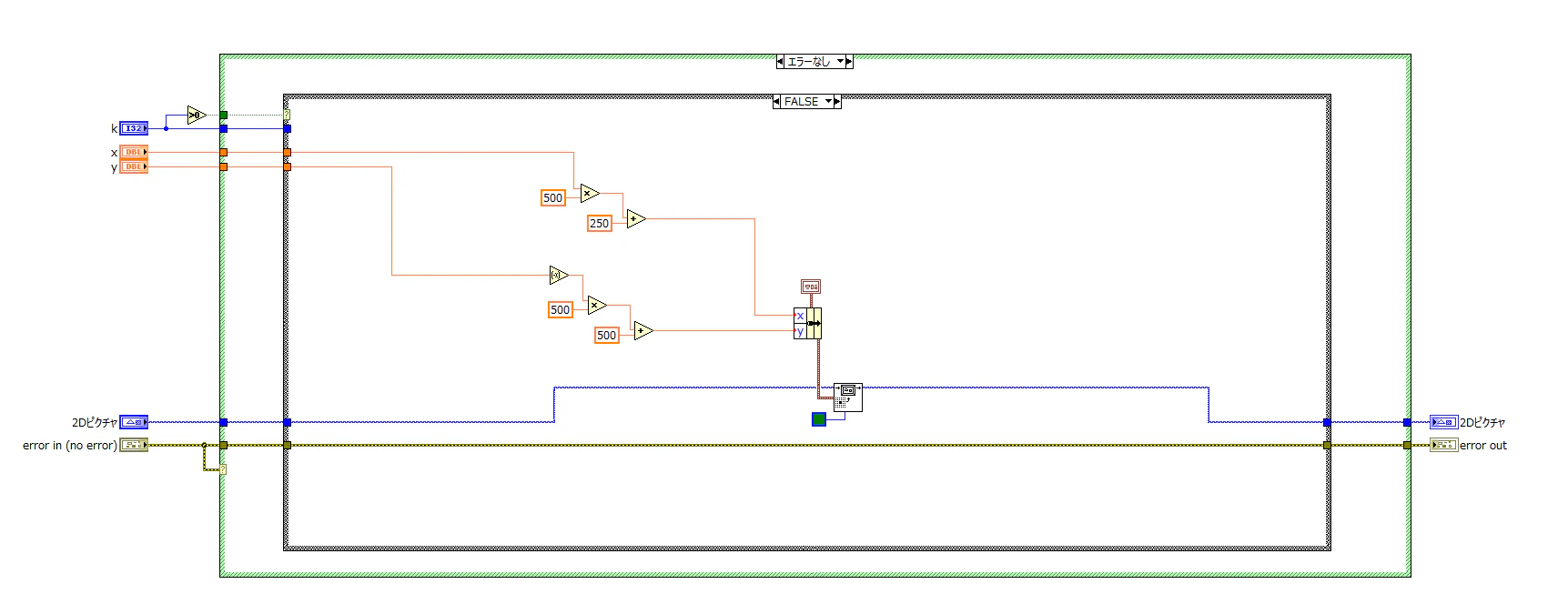Select the error in (no error) terminal

tap(134, 445)
